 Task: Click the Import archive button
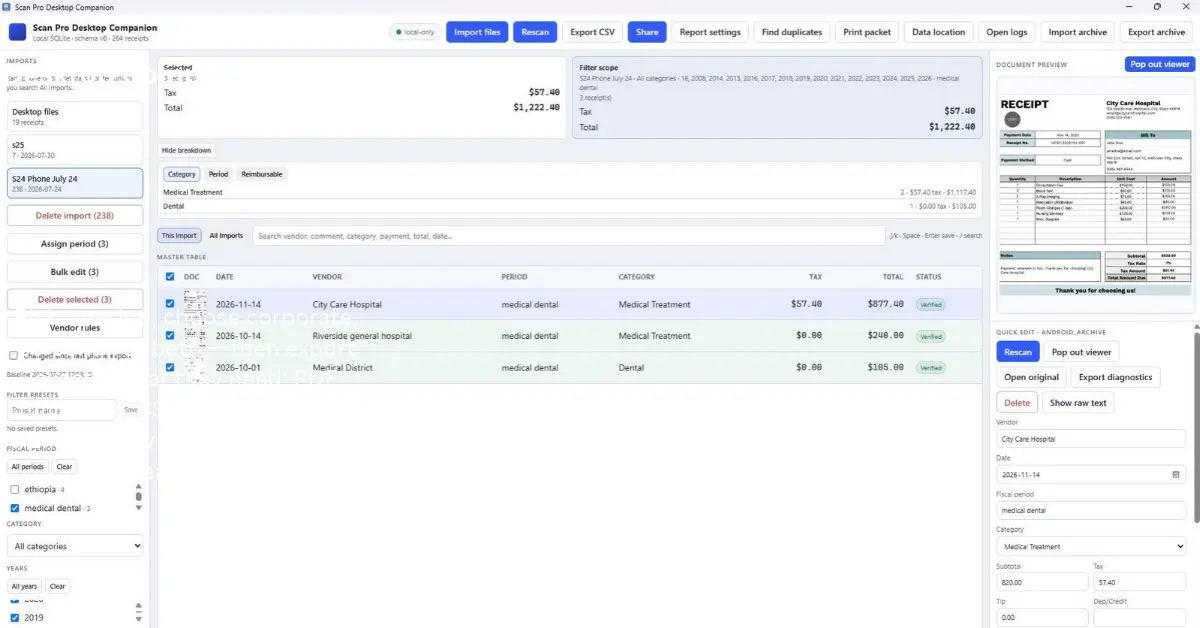(x=1077, y=32)
